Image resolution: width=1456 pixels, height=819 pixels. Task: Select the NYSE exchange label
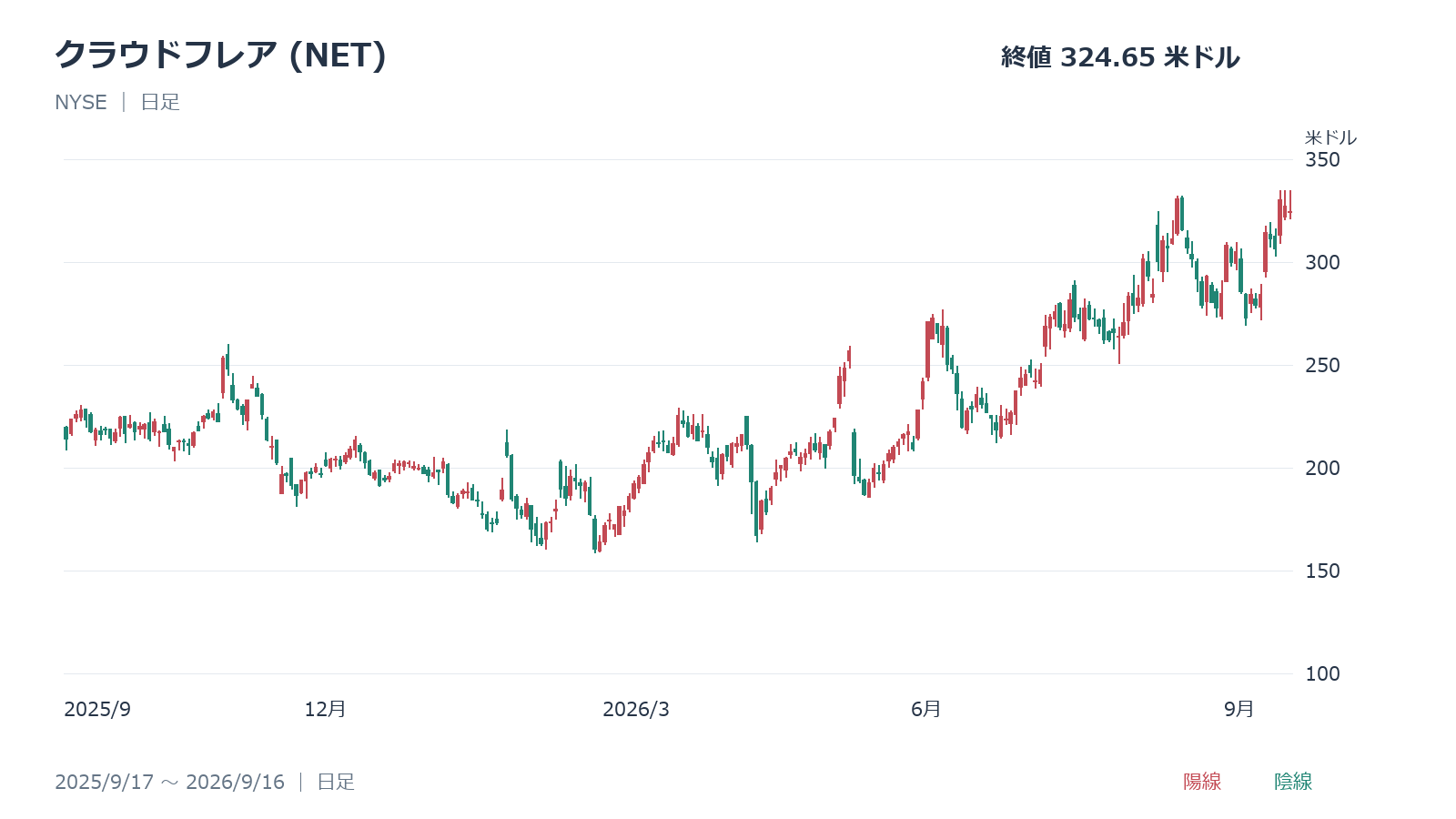(81, 102)
